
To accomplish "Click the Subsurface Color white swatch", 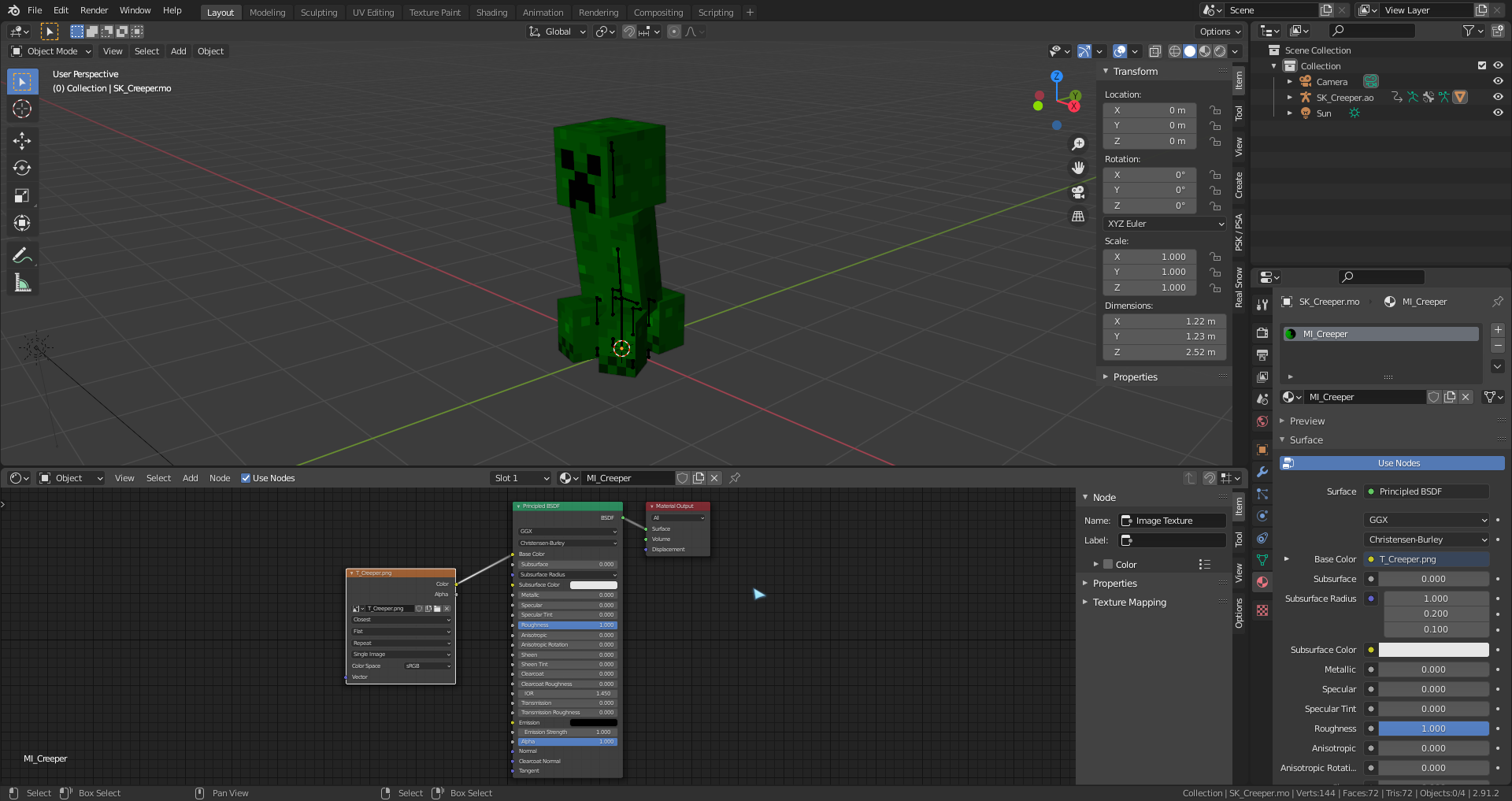I will point(1433,650).
